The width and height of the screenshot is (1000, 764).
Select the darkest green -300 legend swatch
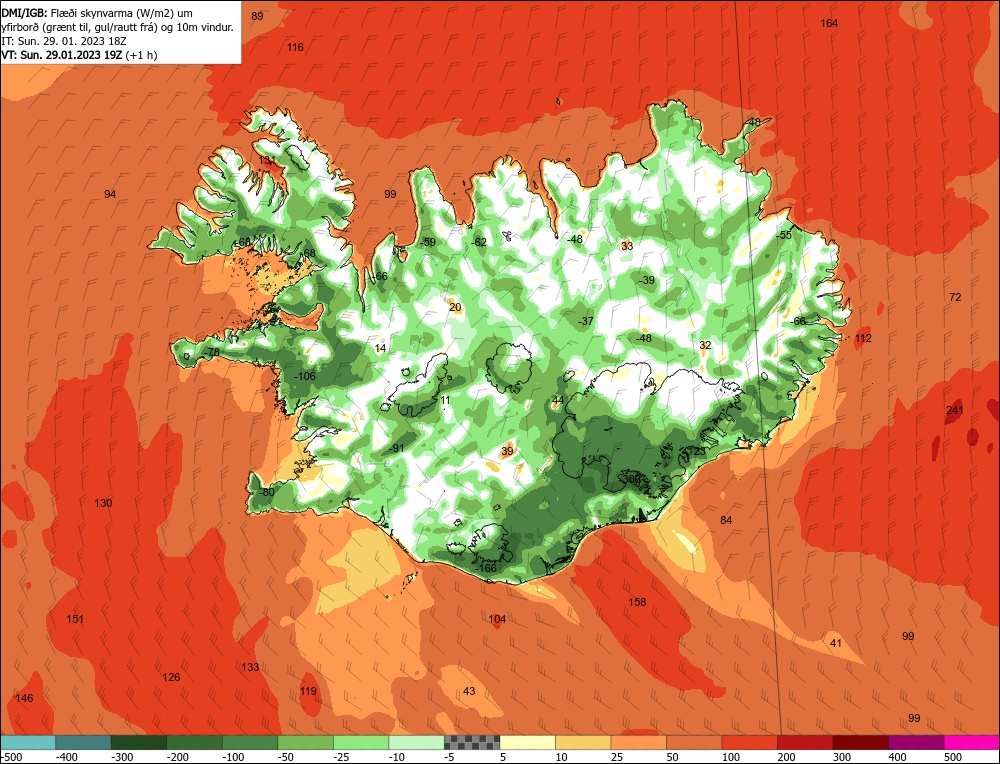point(139,742)
